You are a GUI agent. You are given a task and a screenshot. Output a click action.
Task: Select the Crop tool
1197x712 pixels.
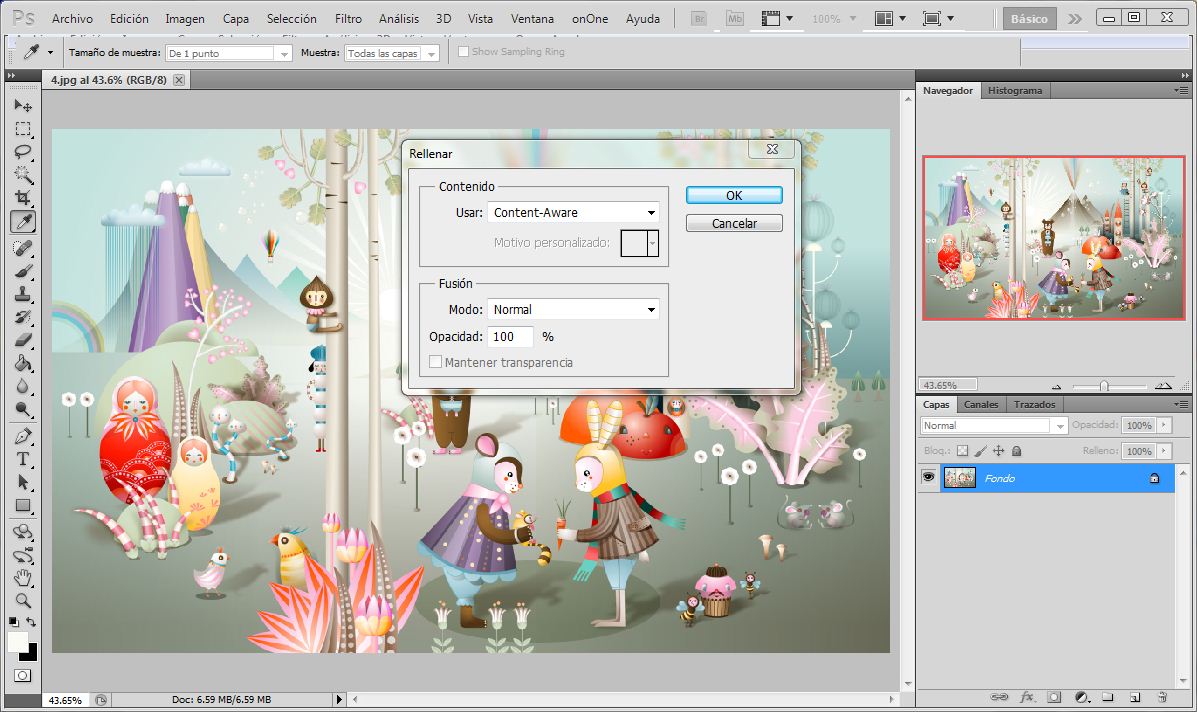click(23, 198)
